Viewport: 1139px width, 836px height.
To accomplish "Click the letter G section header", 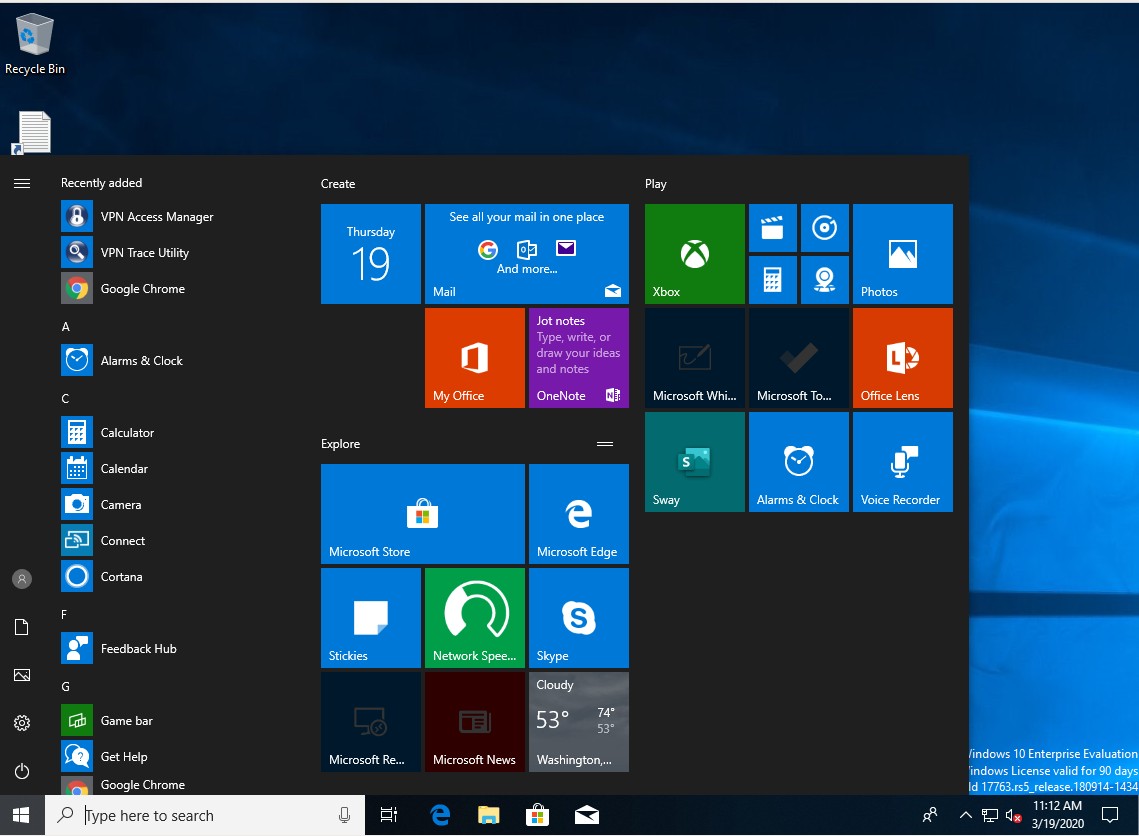I will [65, 686].
